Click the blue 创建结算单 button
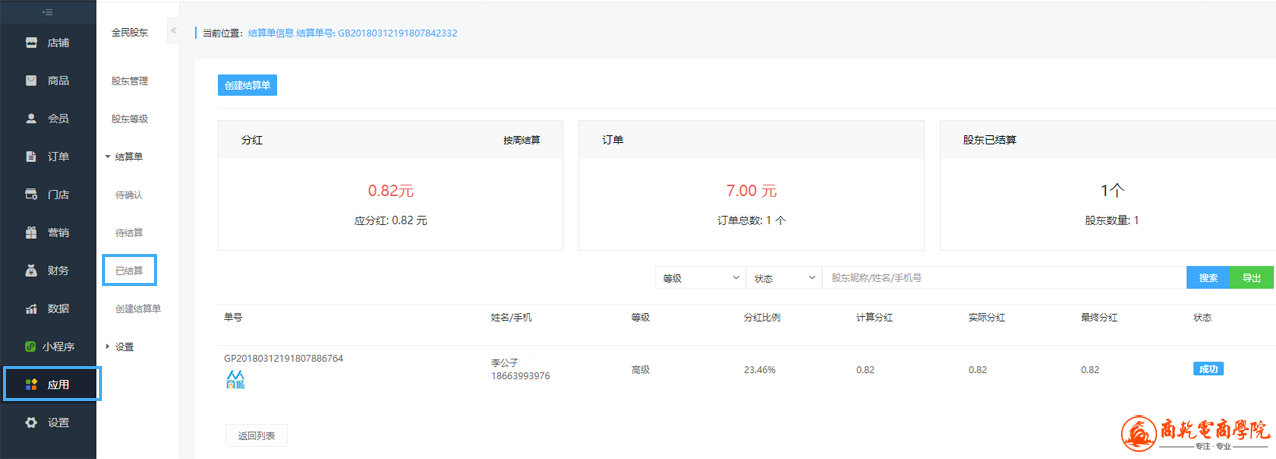1276x459 pixels. tap(247, 86)
